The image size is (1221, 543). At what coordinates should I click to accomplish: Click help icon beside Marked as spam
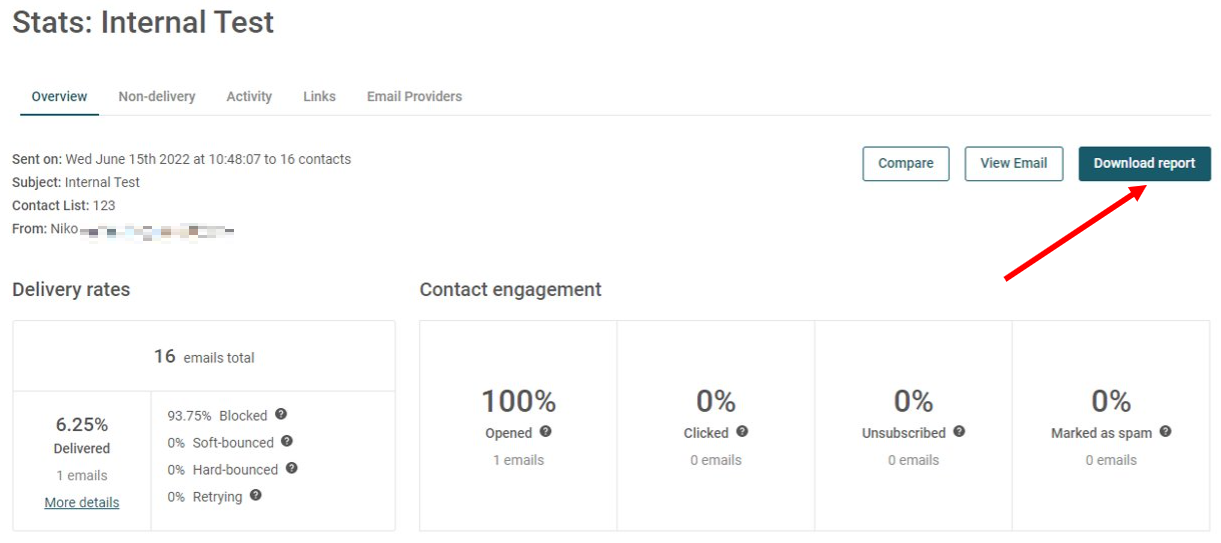click(1165, 432)
